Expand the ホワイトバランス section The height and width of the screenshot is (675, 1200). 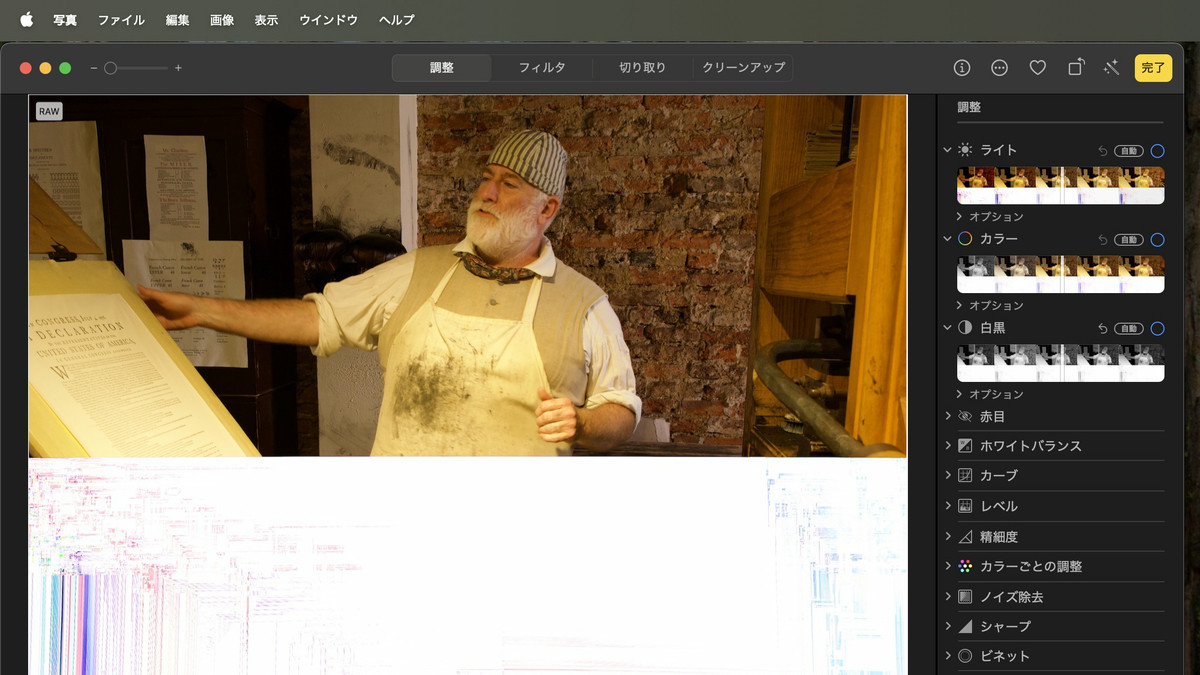948,446
